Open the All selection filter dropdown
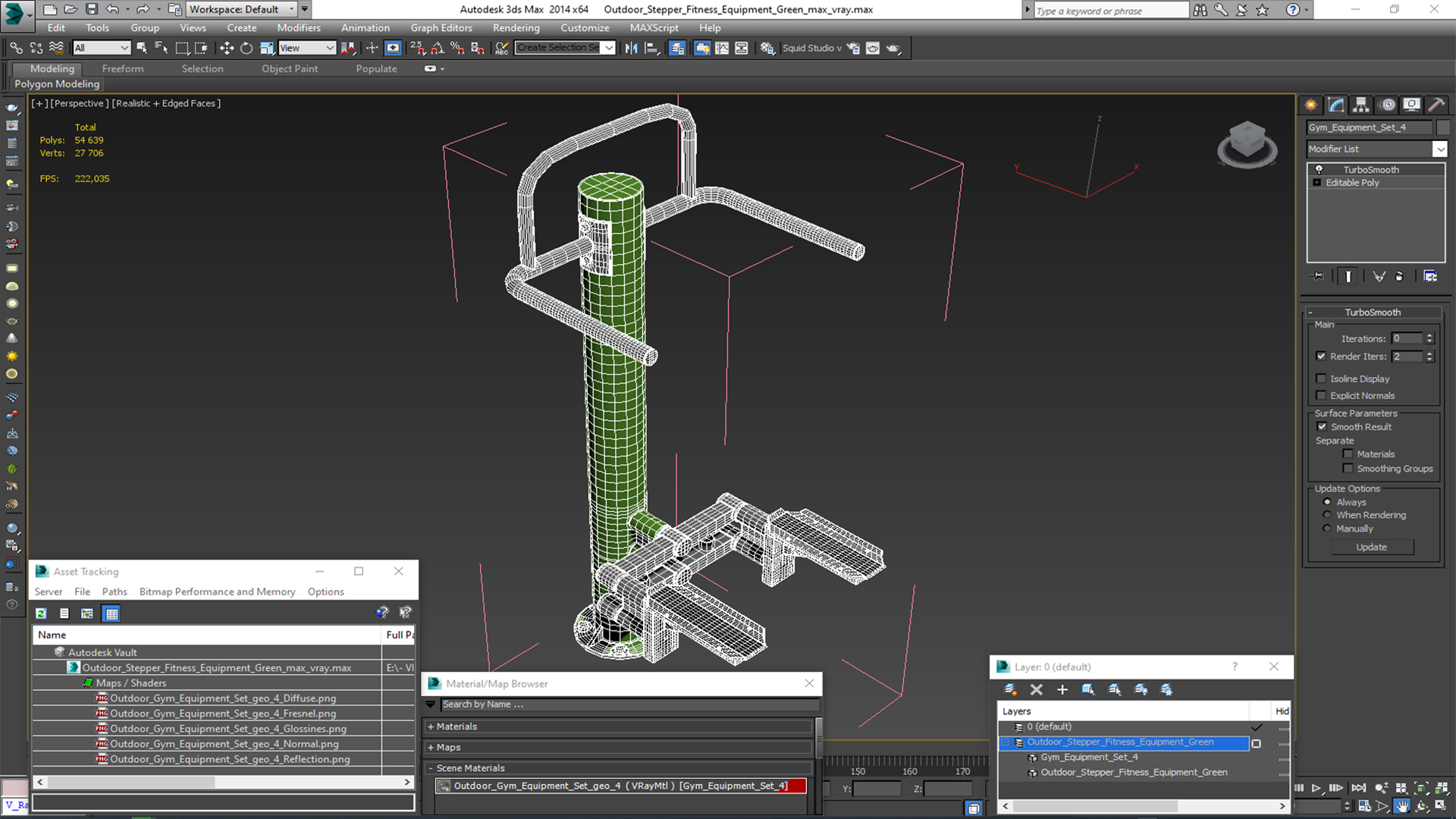Image resolution: width=1456 pixels, height=819 pixels. [x=102, y=48]
